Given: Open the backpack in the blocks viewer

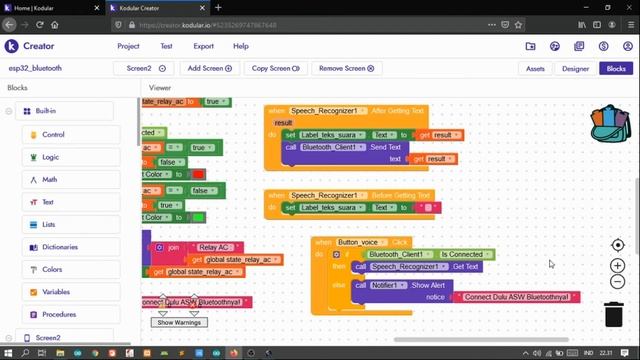Looking at the screenshot, I should tap(610, 124).
